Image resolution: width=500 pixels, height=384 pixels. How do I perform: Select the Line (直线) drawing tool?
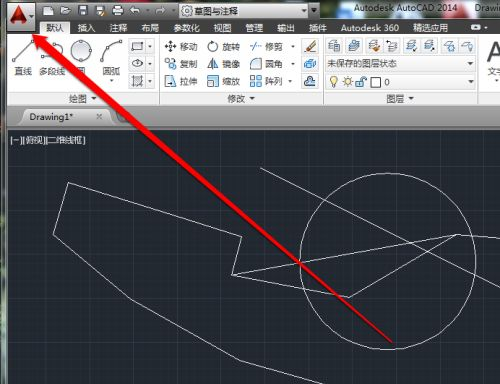coord(23,57)
